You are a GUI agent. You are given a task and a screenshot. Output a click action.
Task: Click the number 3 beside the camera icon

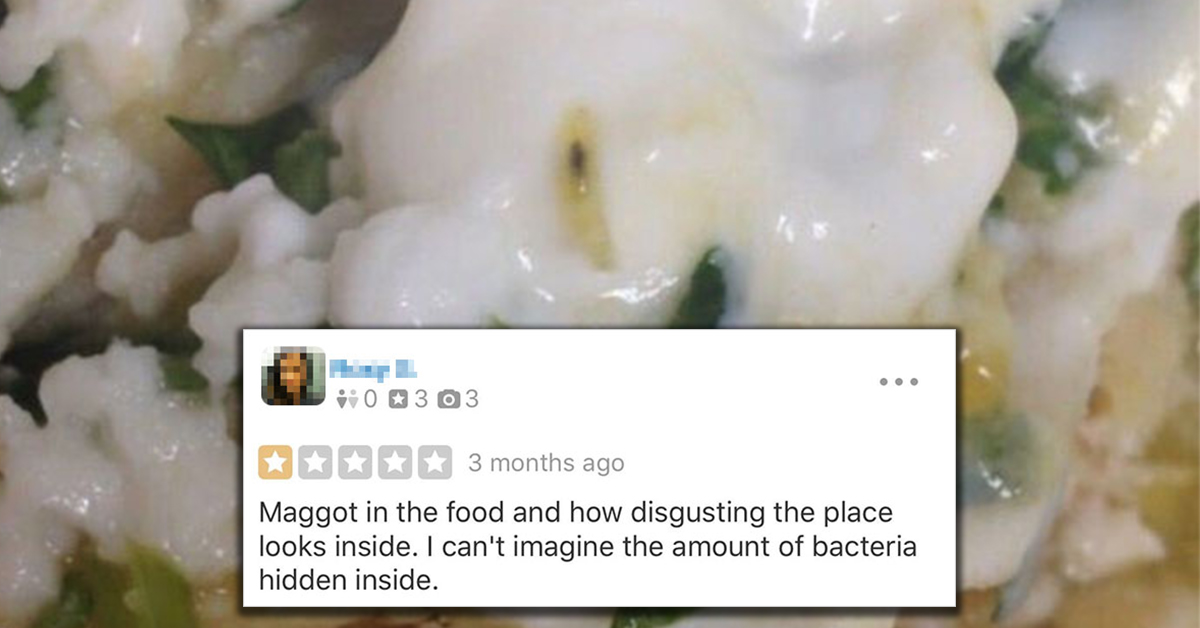472,399
